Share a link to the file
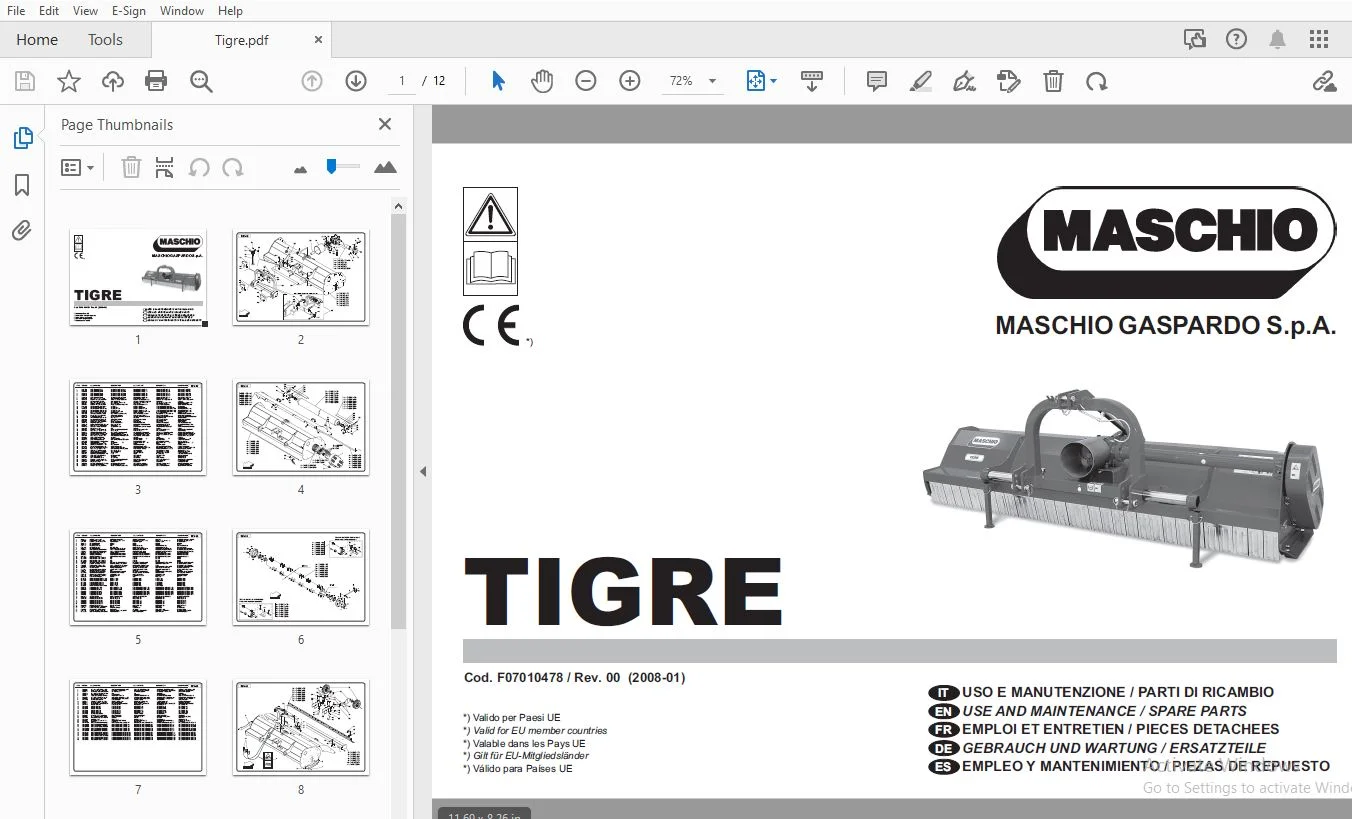The width and height of the screenshot is (1352, 819). coord(1325,82)
